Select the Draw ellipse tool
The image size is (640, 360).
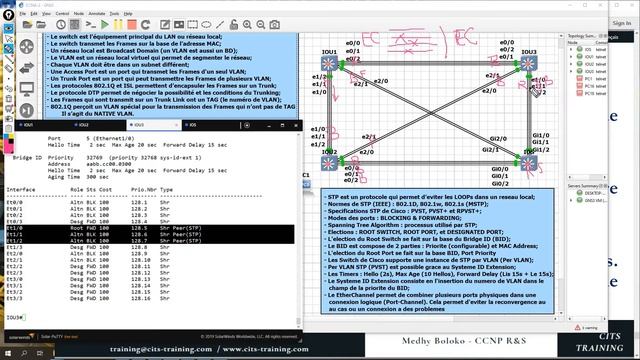[x=207, y=25]
